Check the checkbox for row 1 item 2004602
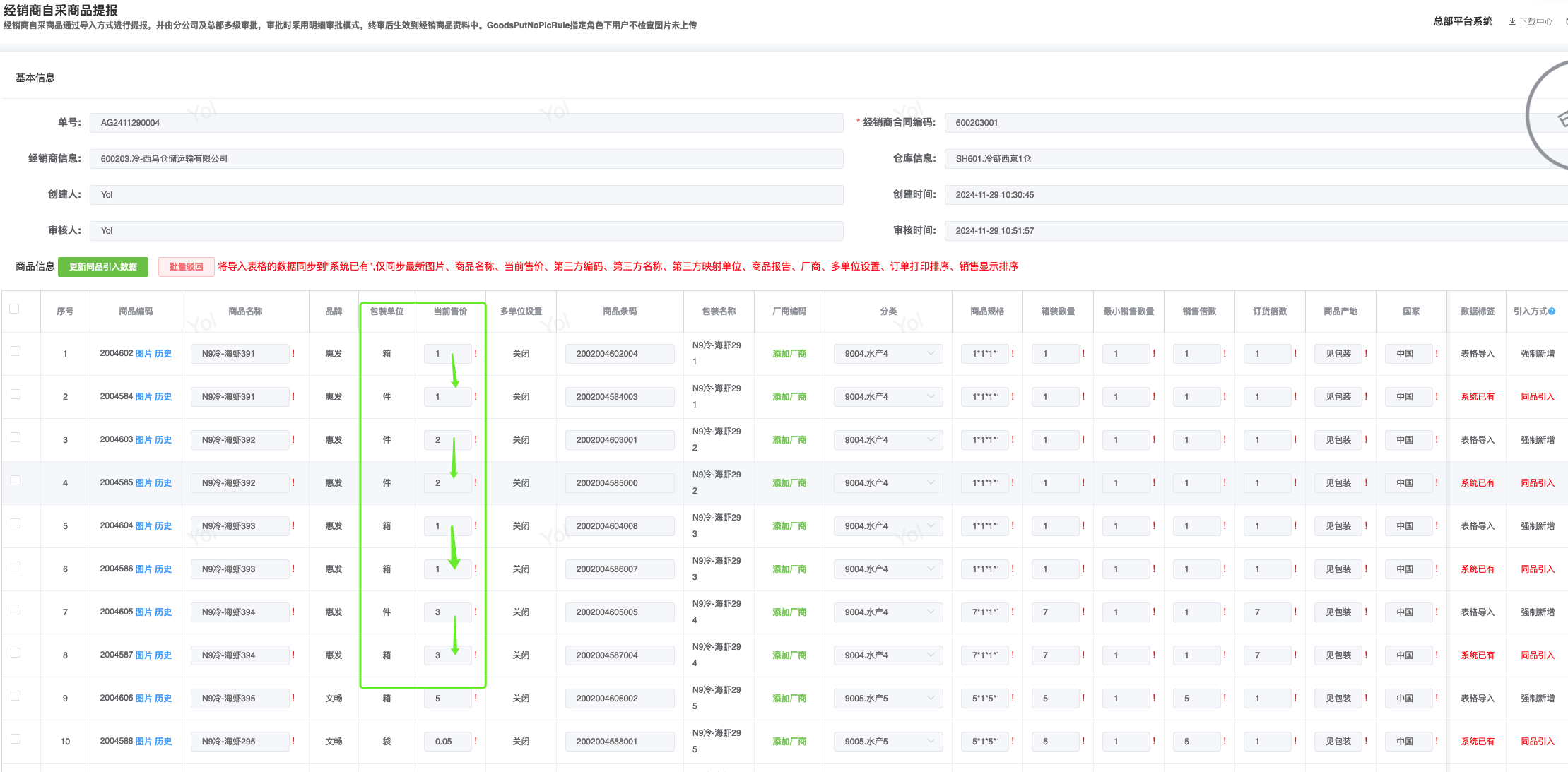The height and width of the screenshot is (772, 1568). coord(16,351)
